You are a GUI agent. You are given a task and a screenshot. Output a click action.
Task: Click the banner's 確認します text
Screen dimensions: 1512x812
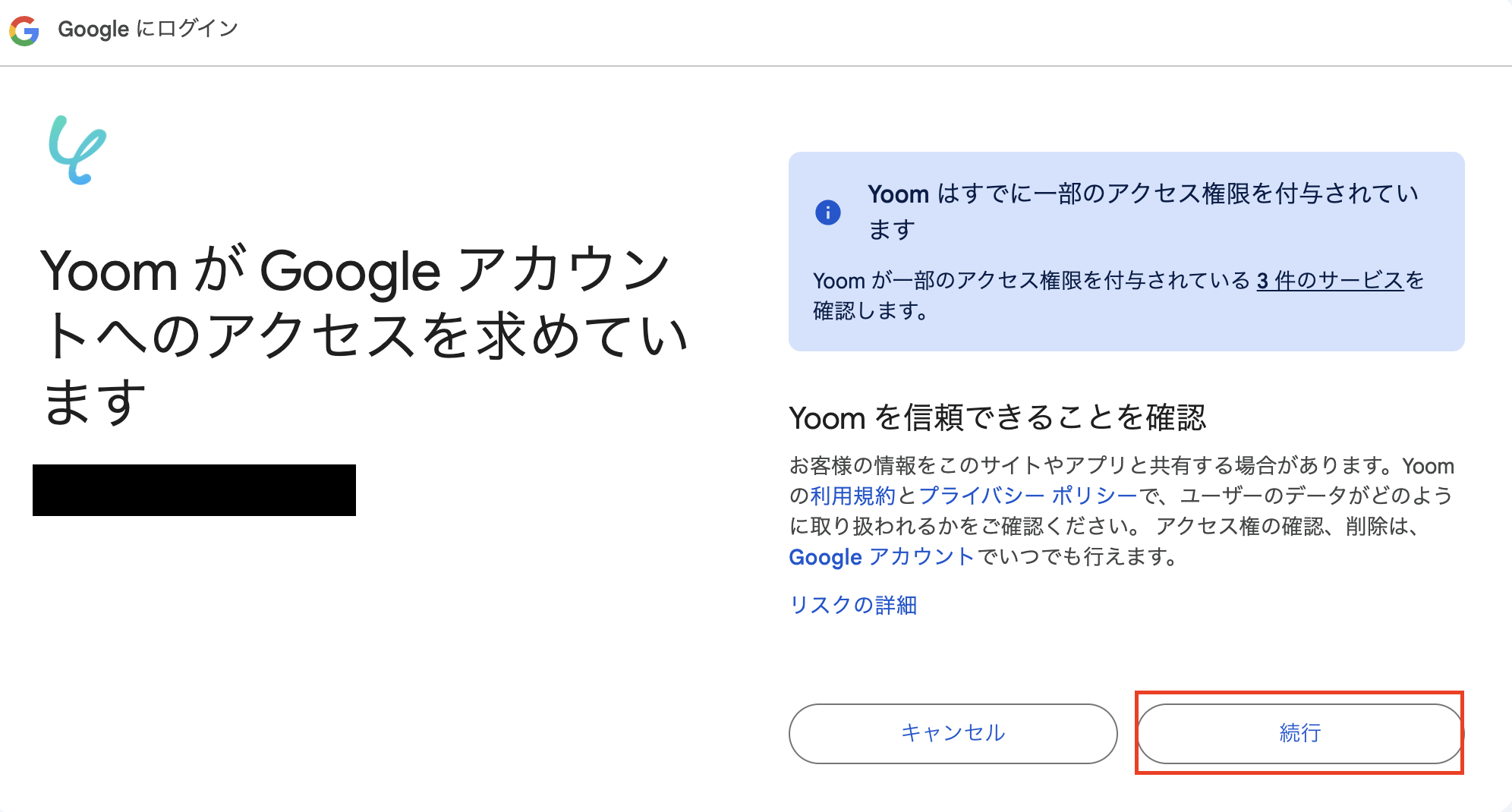[x=870, y=311]
